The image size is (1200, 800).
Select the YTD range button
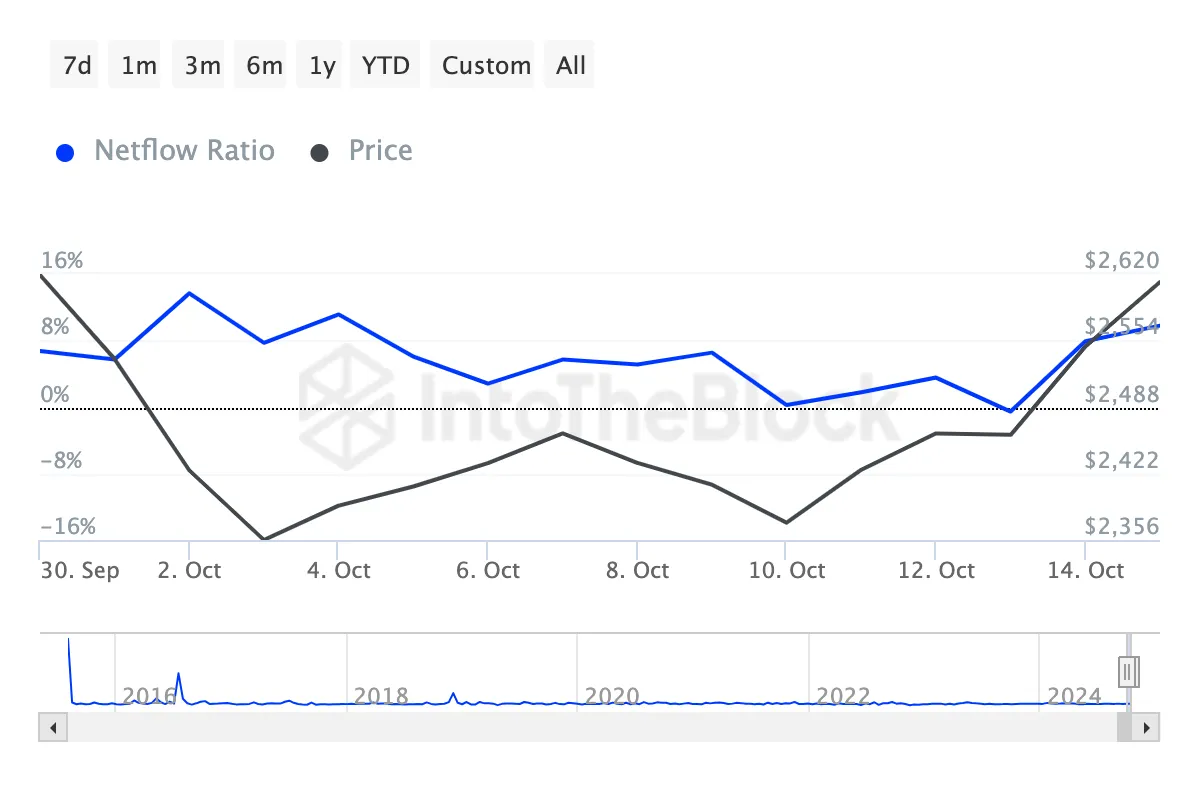(x=386, y=66)
